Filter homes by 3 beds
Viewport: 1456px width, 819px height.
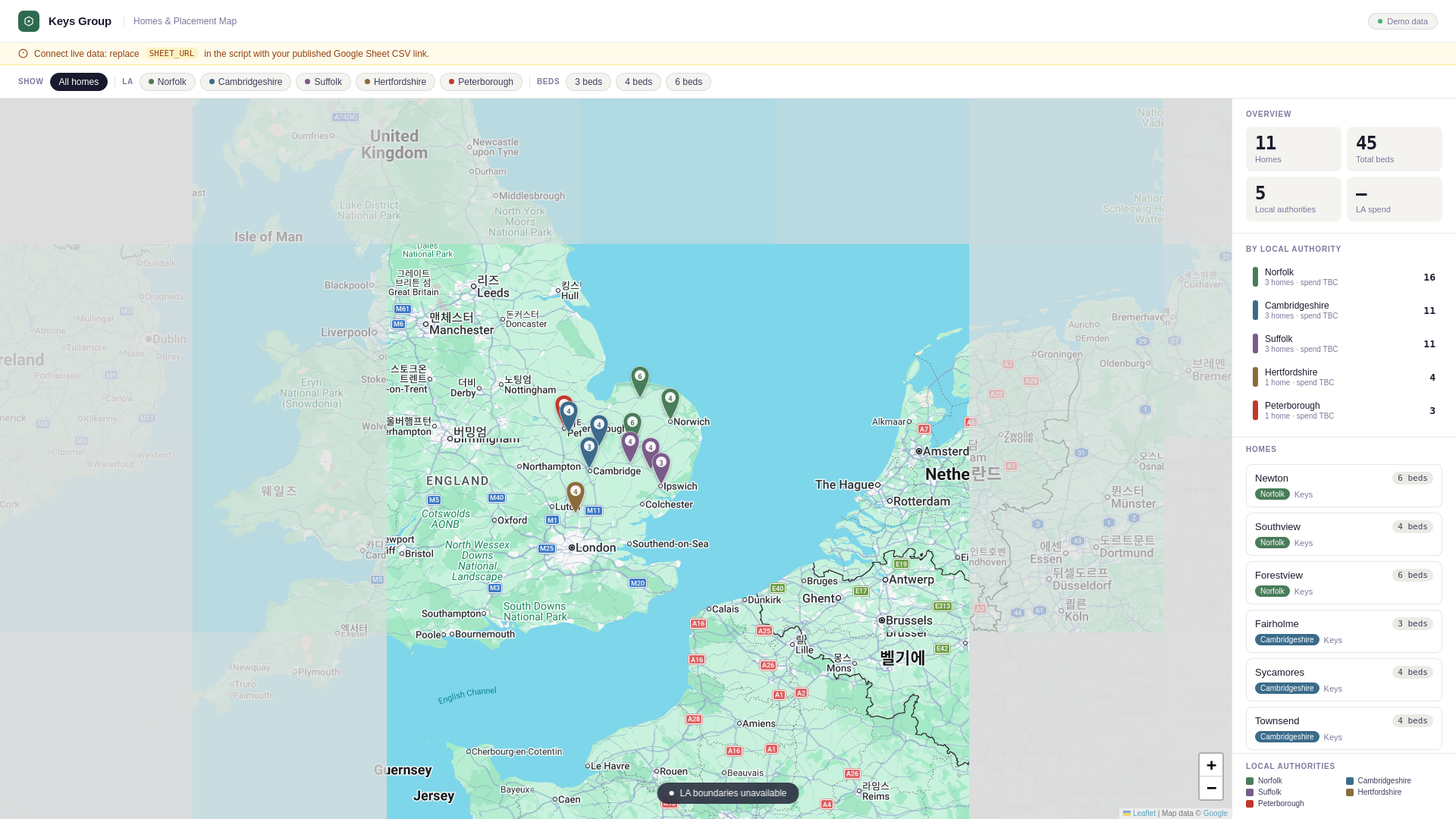pyautogui.click(x=588, y=82)
